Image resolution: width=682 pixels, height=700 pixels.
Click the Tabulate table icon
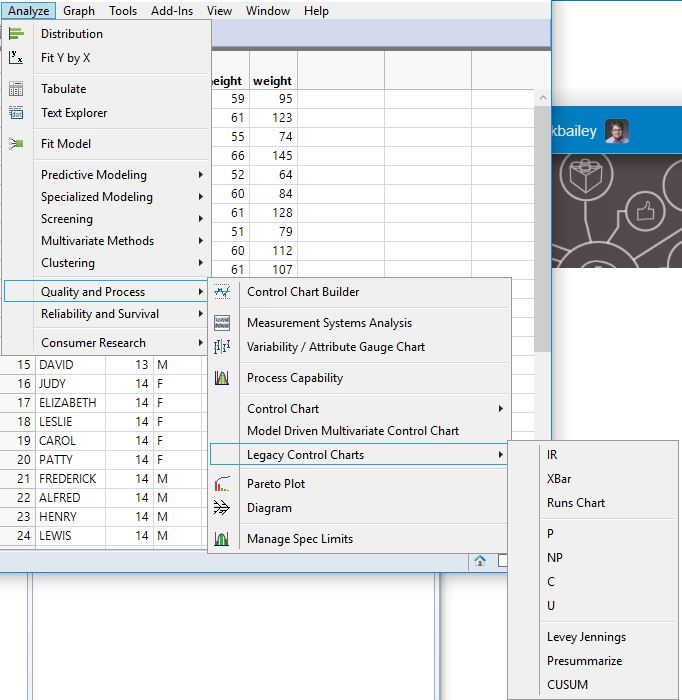16,89
